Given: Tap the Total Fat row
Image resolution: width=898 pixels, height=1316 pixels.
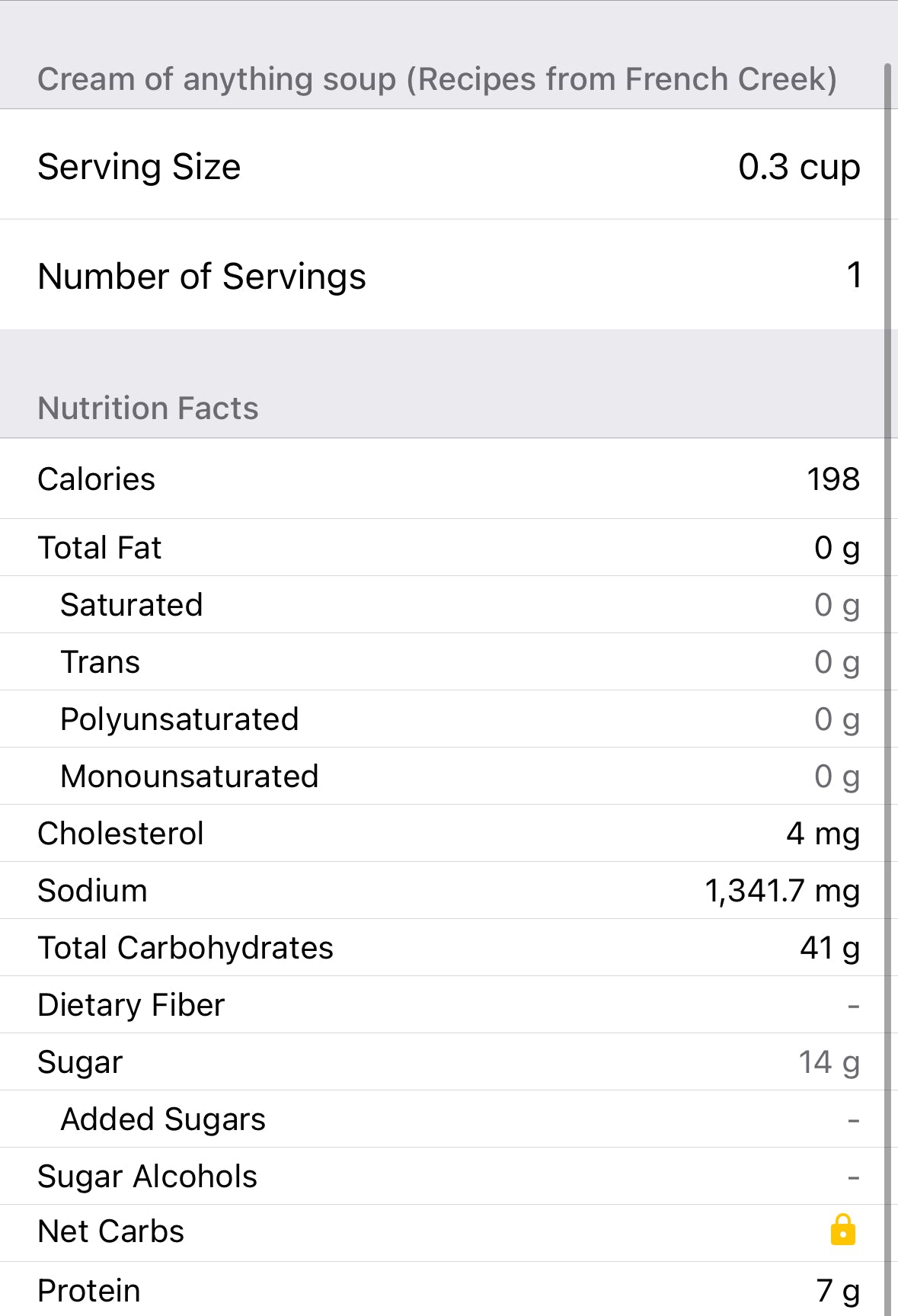Looking at the screenshot, I should pyautogui.click(x=448, y=548).
